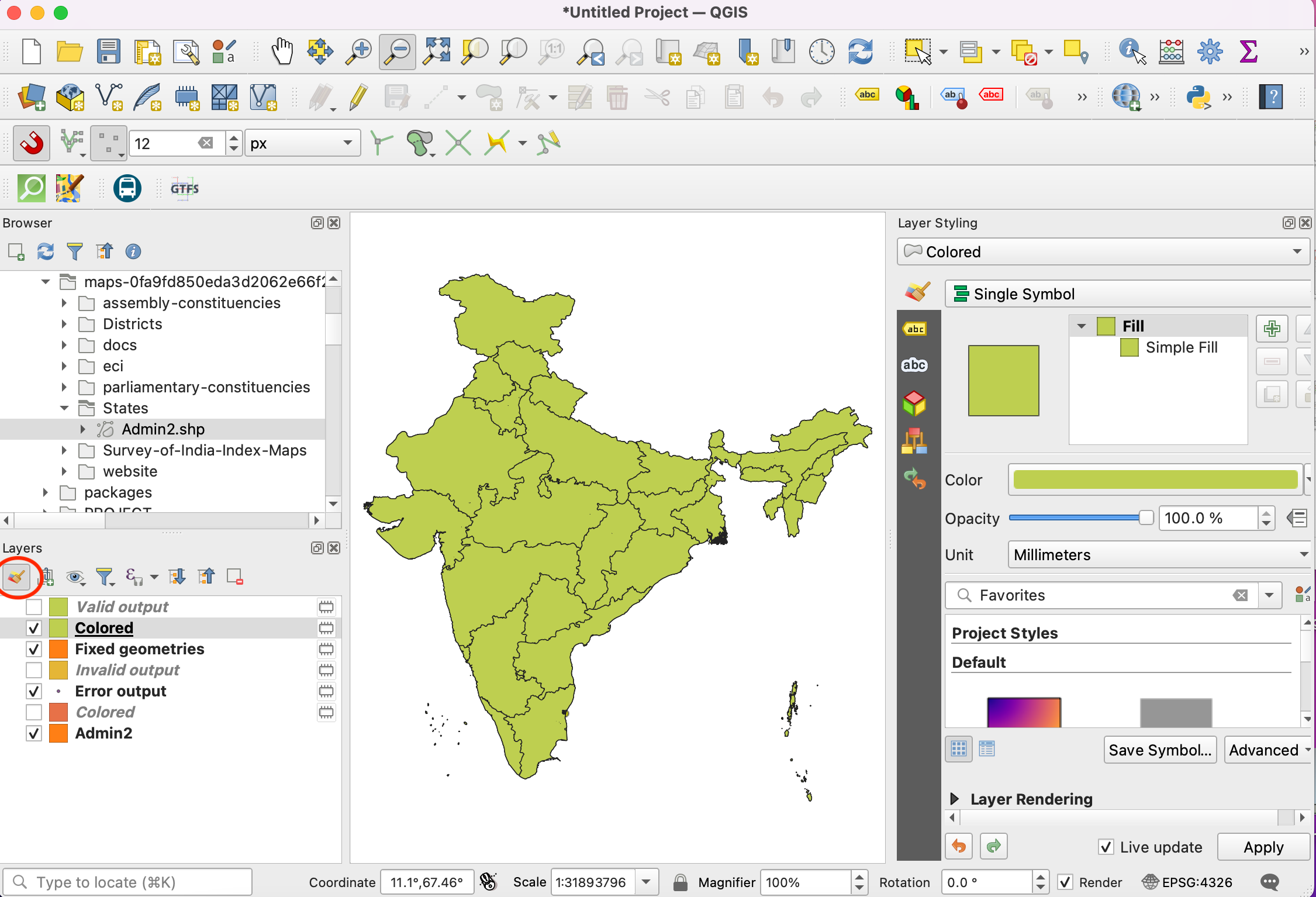The height and width of the screenshot is (897, 1316).
Task: Open the Identify Features tool
Action: coord(1131,51)
